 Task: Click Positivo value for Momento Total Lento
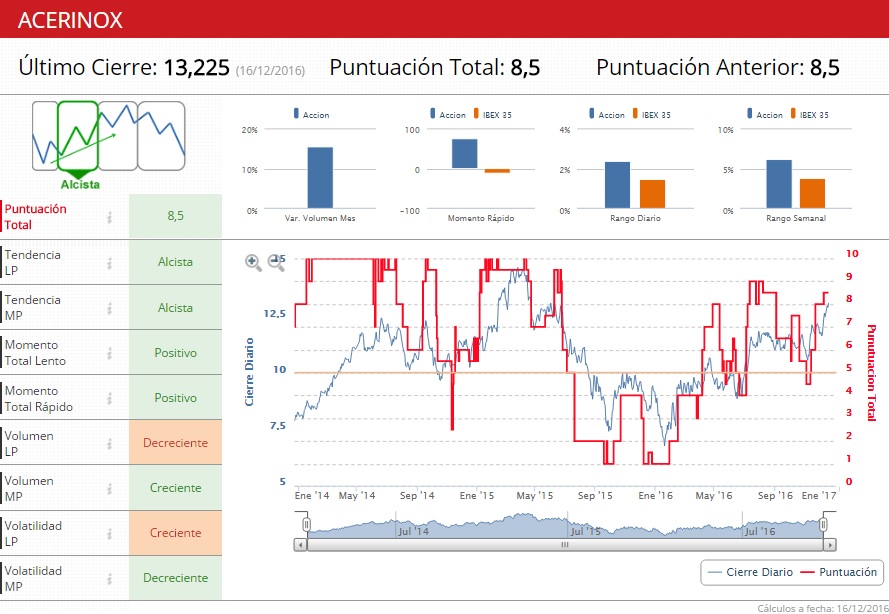175,353
